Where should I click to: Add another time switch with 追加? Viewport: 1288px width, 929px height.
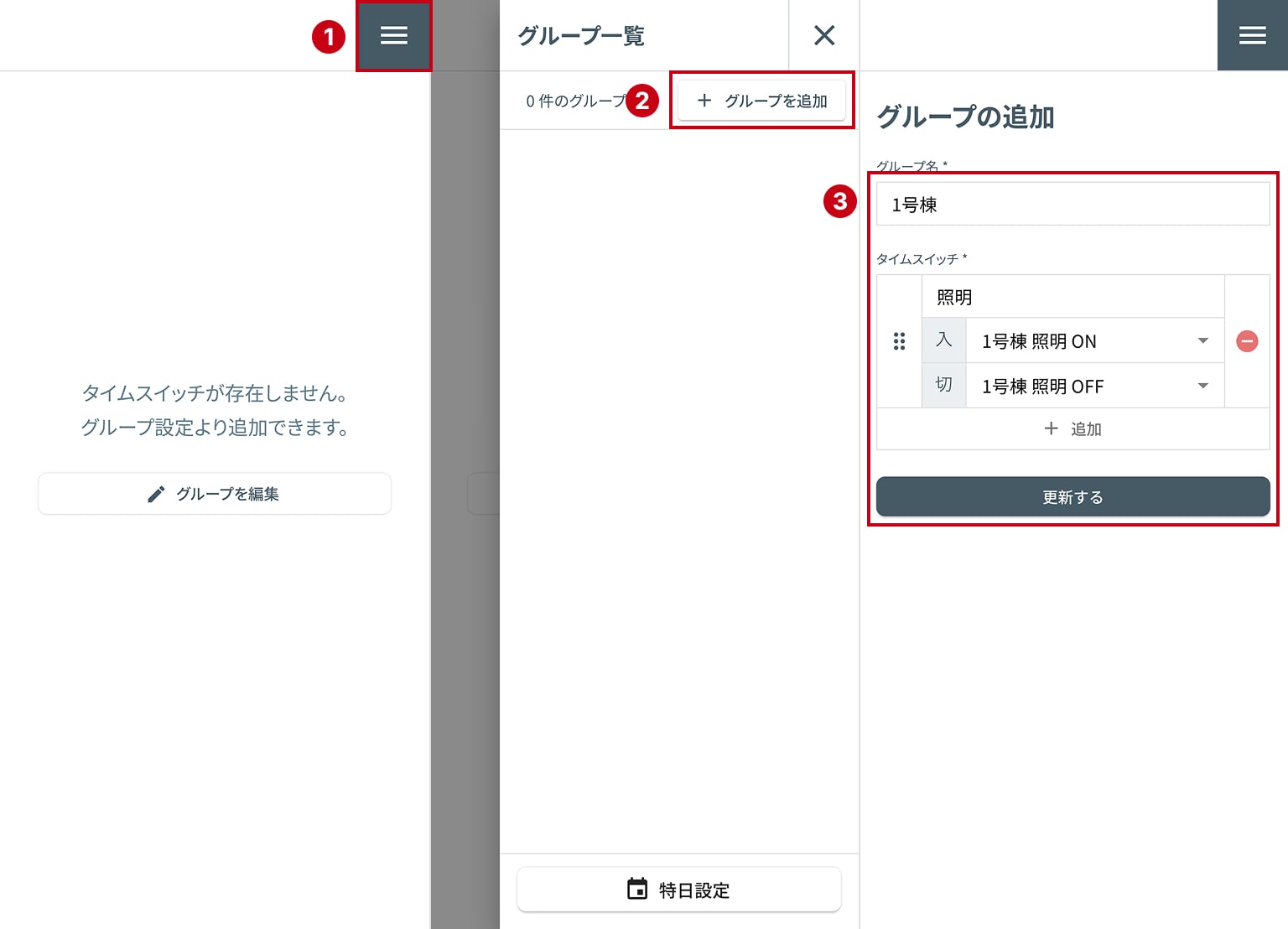coord(1072,429)
